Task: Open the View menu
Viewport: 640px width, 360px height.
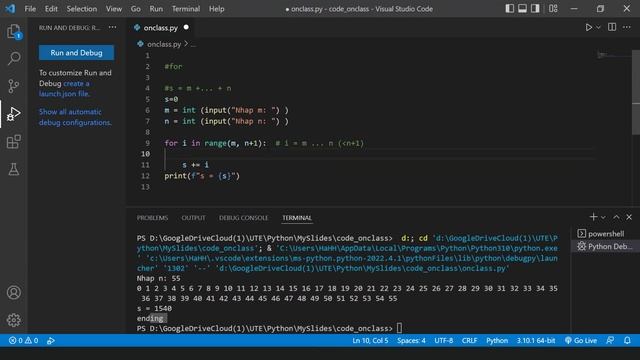Action: 114,9
